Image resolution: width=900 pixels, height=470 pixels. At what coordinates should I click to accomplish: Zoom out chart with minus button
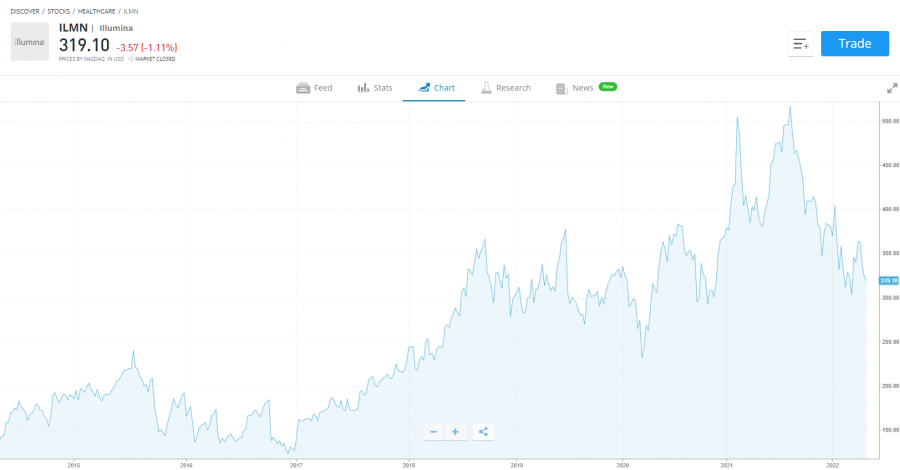pos(433,432)
